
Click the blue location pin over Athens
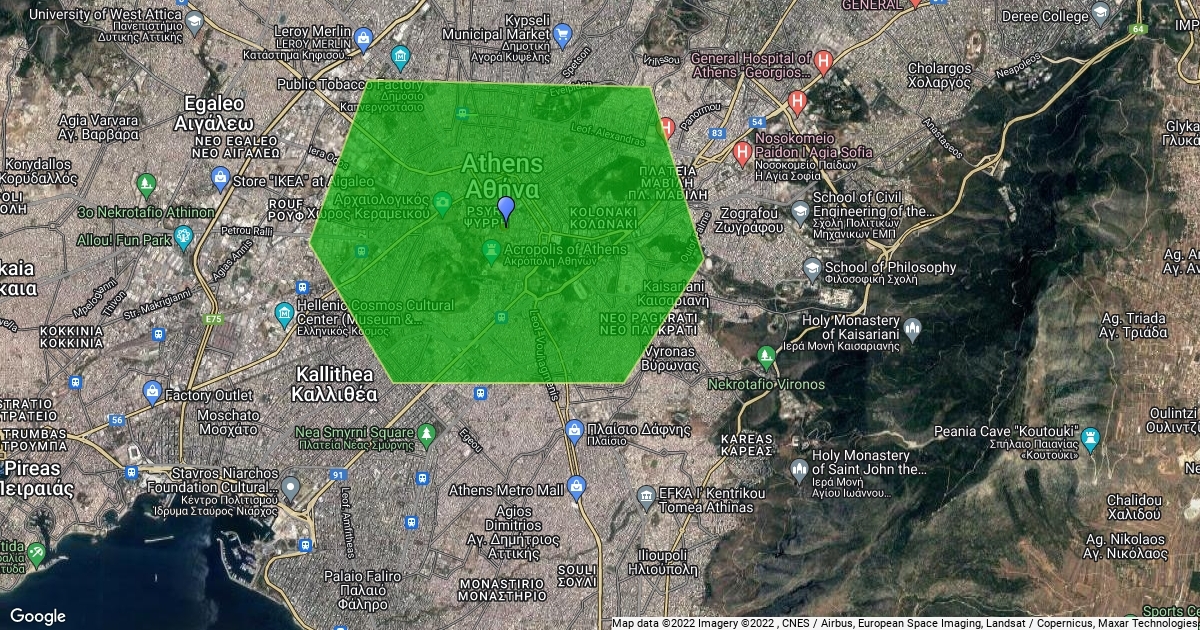[x=506, y=209]
